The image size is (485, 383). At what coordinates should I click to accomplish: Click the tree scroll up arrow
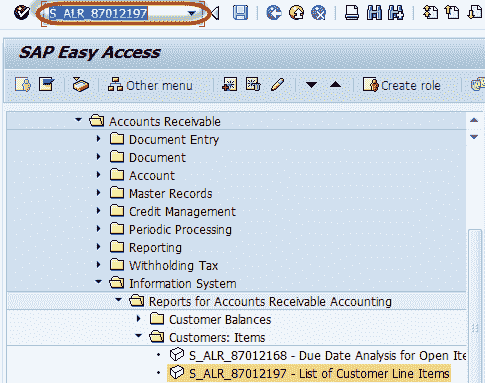point(474,120)
